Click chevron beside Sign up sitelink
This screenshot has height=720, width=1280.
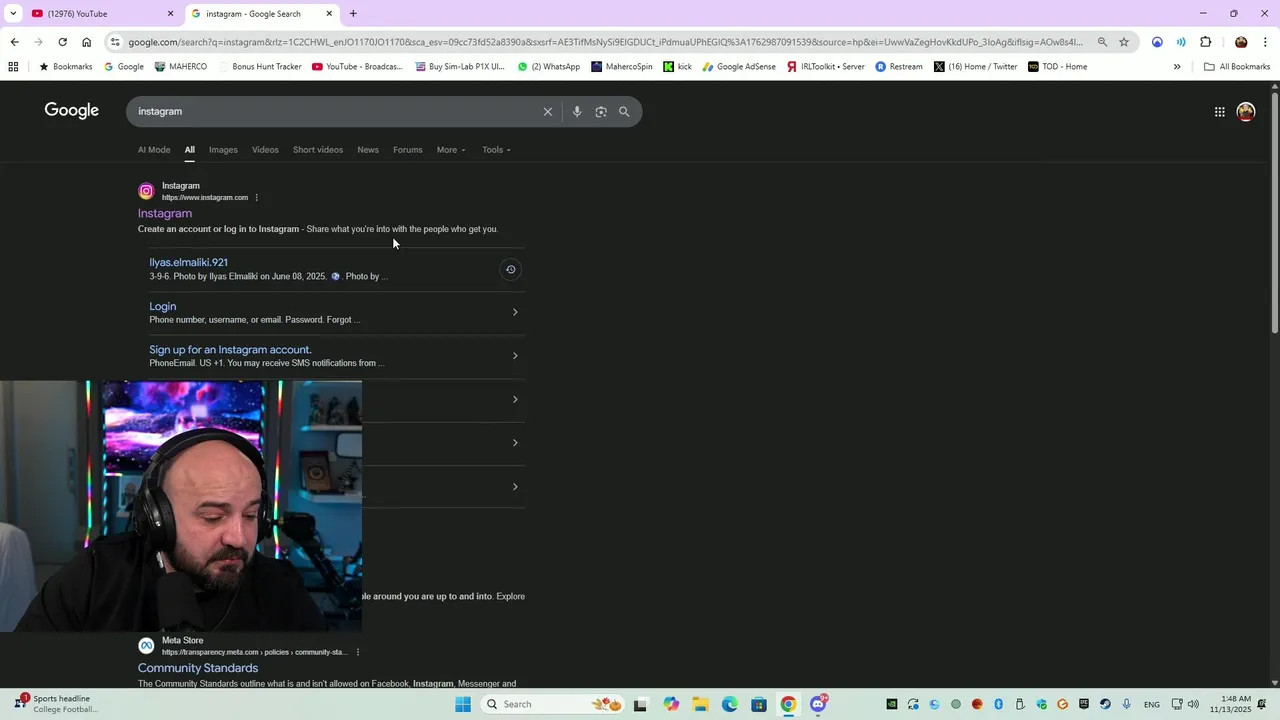pos(515,356)
